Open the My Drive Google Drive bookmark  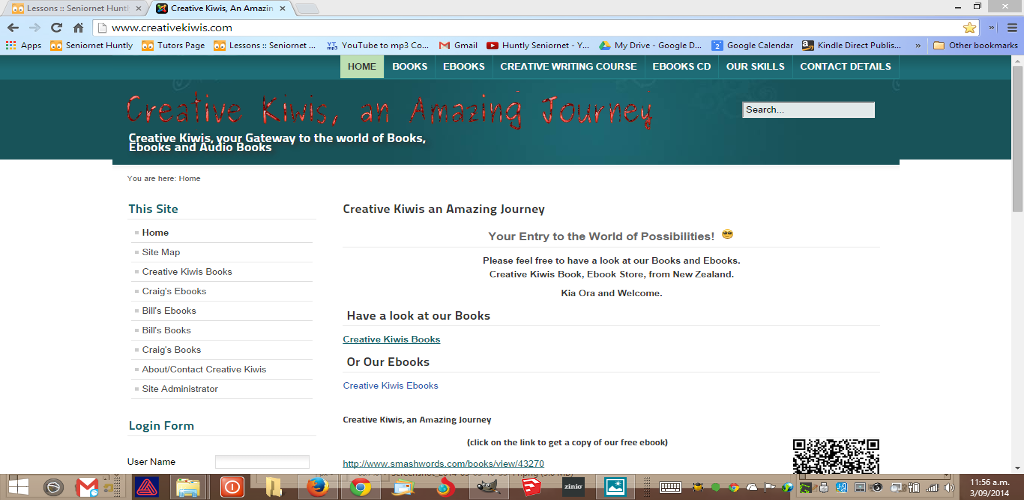coord(651,46)
